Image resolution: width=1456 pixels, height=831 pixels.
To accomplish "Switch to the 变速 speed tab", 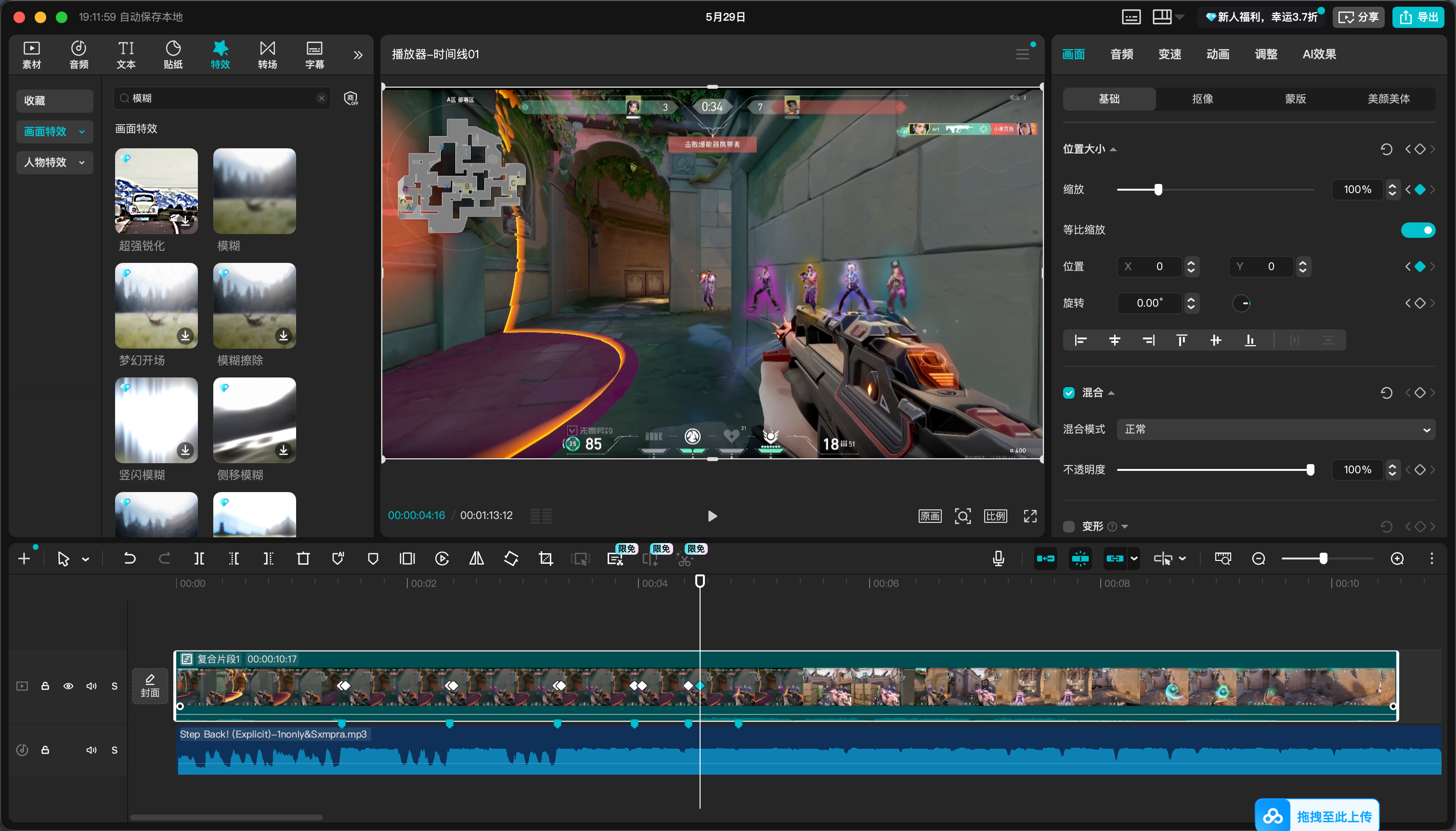I will [1170, 54].
